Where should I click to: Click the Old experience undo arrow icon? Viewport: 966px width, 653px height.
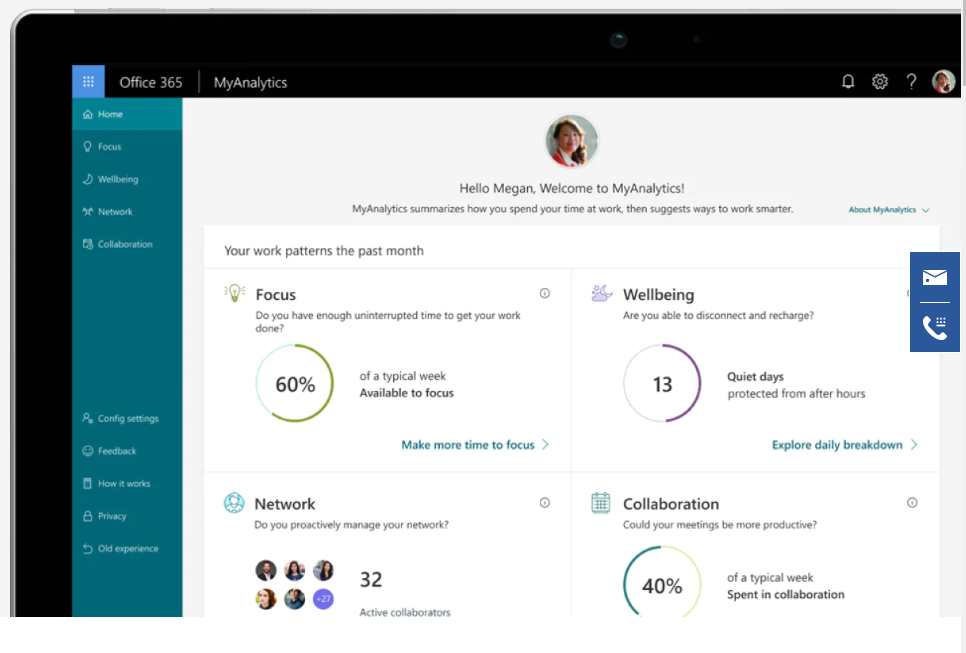click(x=87, y=549)
